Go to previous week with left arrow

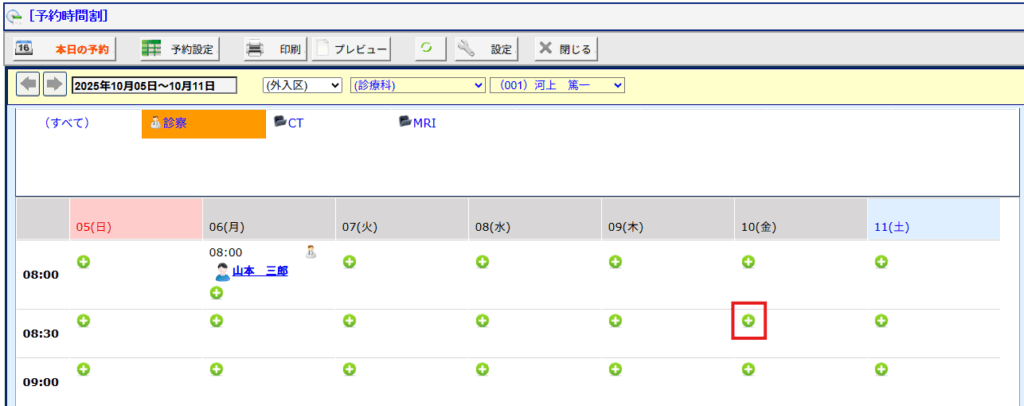(x=29, y=85)
